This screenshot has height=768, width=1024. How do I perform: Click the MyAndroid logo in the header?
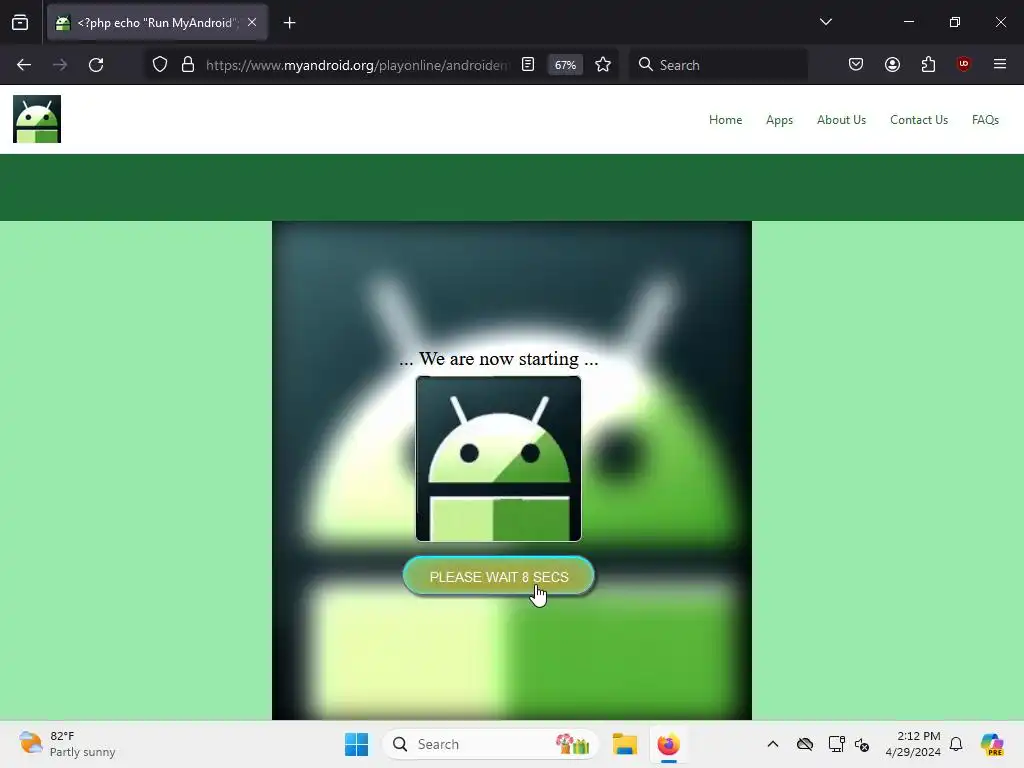pyautogui.click(x=37, y=119)
